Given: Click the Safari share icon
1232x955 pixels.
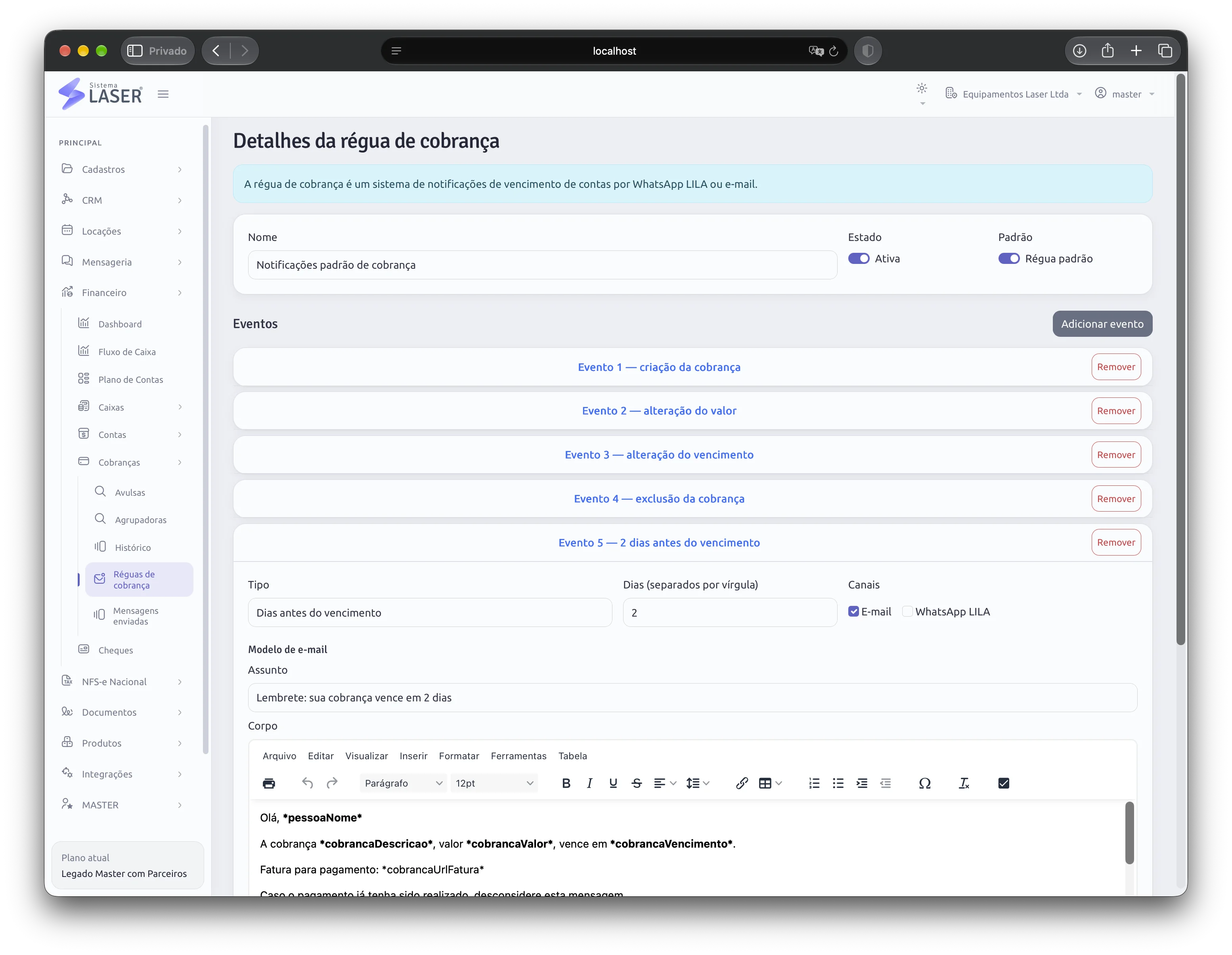Looking at the screenshot, I should click(x=1108, y=51).
